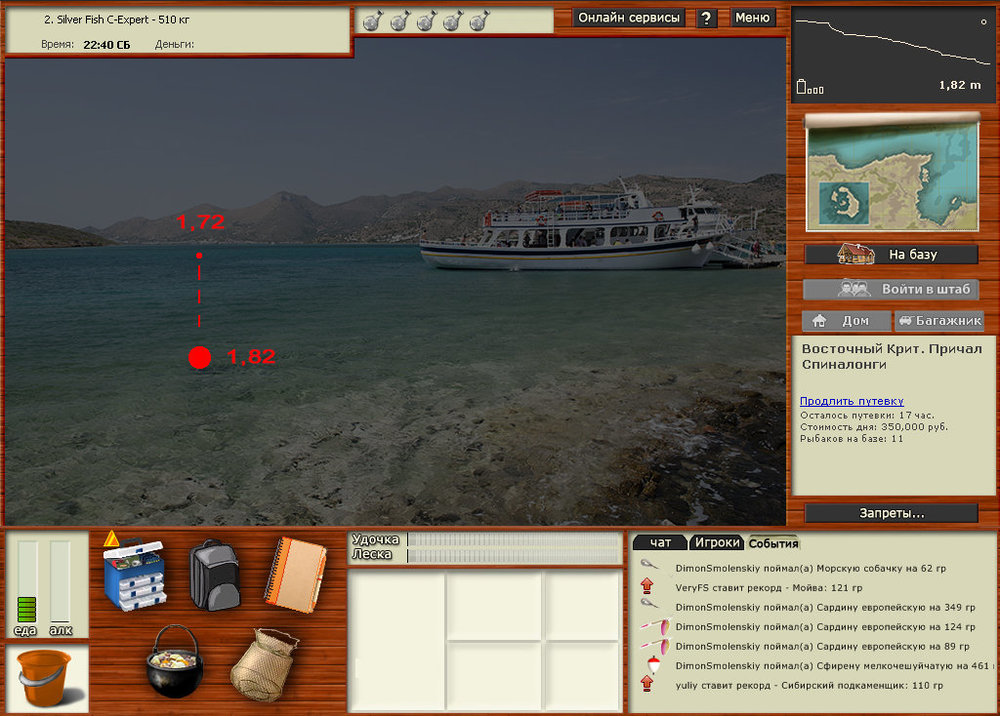
Task: Click the Продлить путевку link
Action: click(851, 401)
